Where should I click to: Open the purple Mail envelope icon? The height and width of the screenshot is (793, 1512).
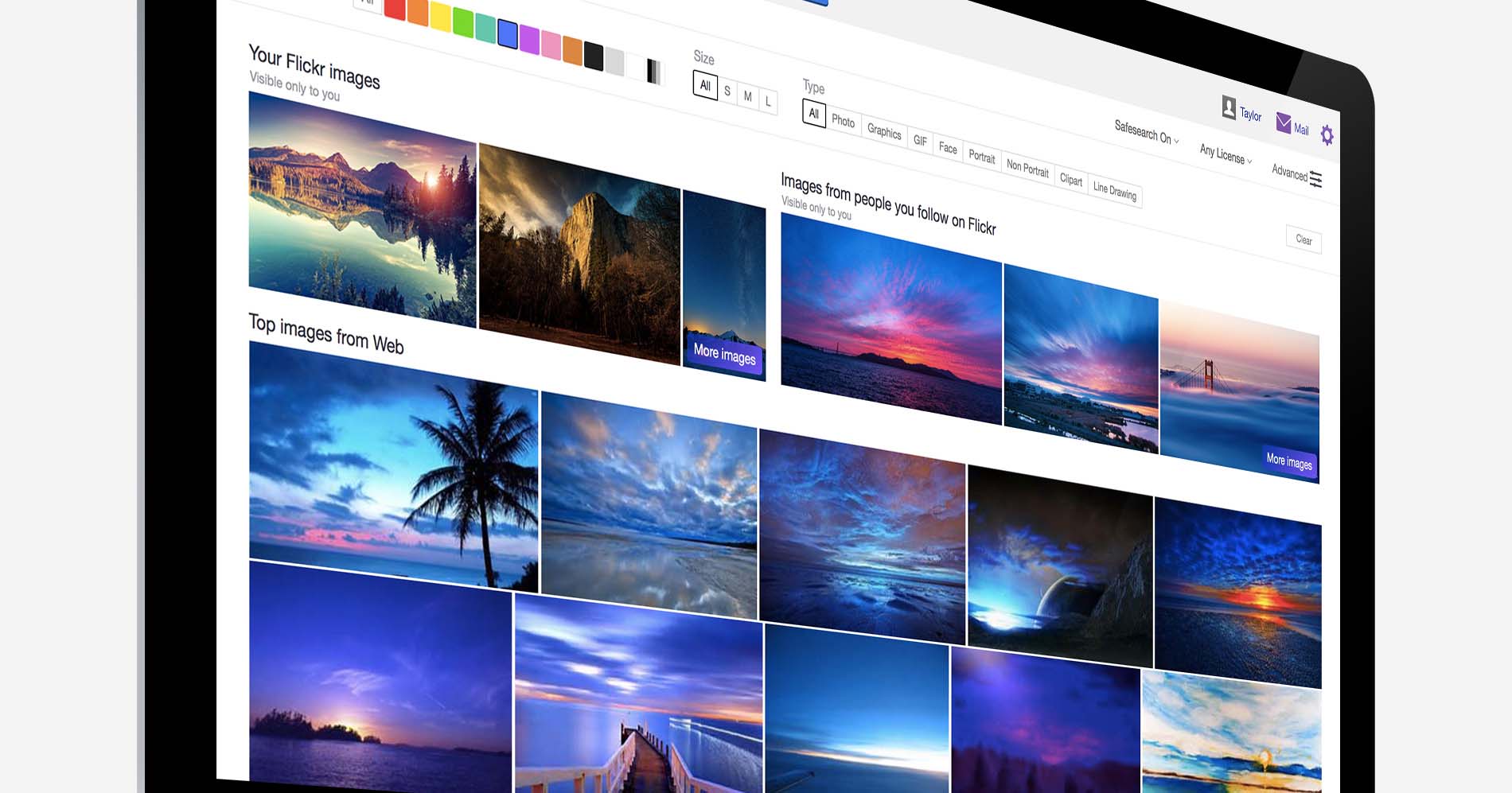tap(1284, 122)
